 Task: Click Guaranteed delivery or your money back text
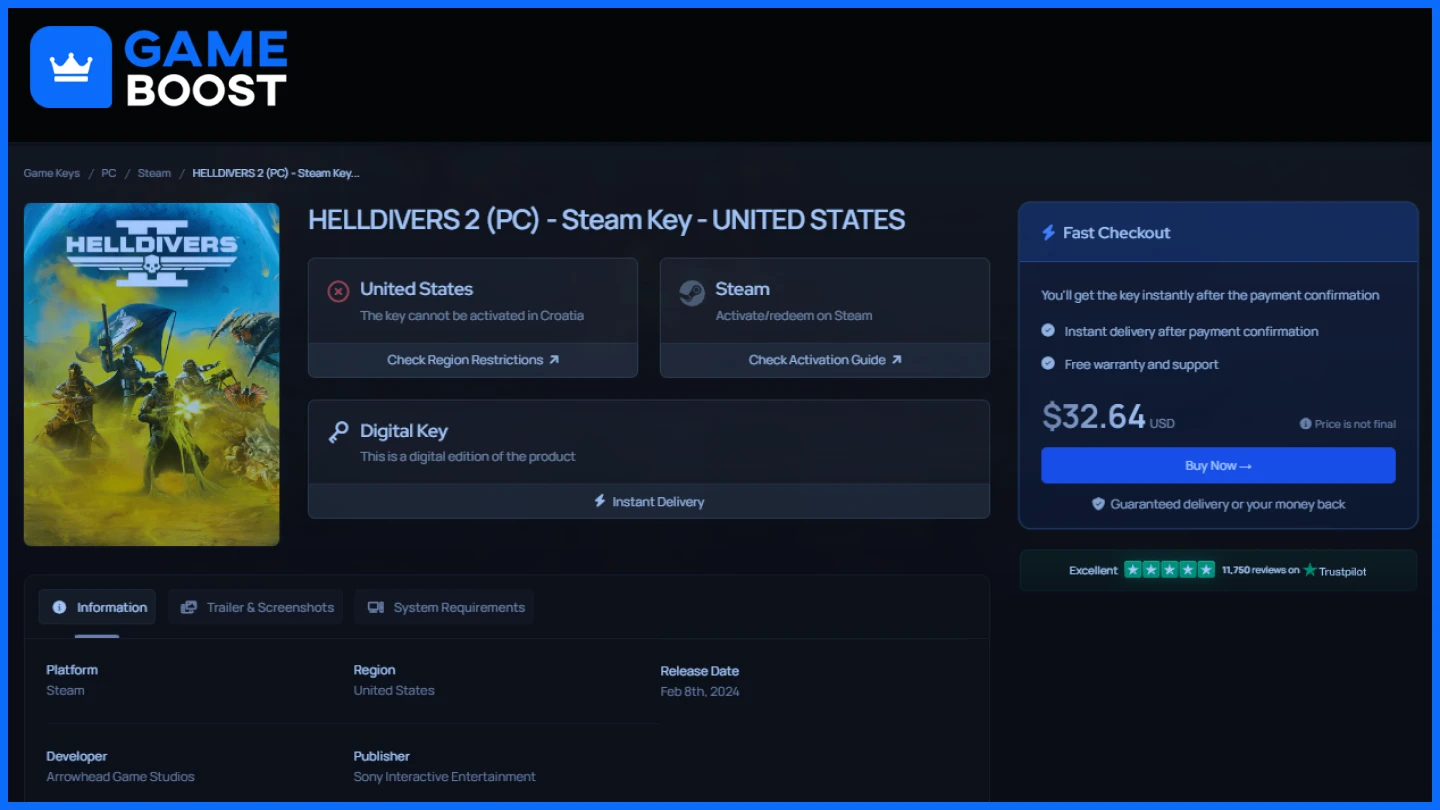(x=1228, y=504)
